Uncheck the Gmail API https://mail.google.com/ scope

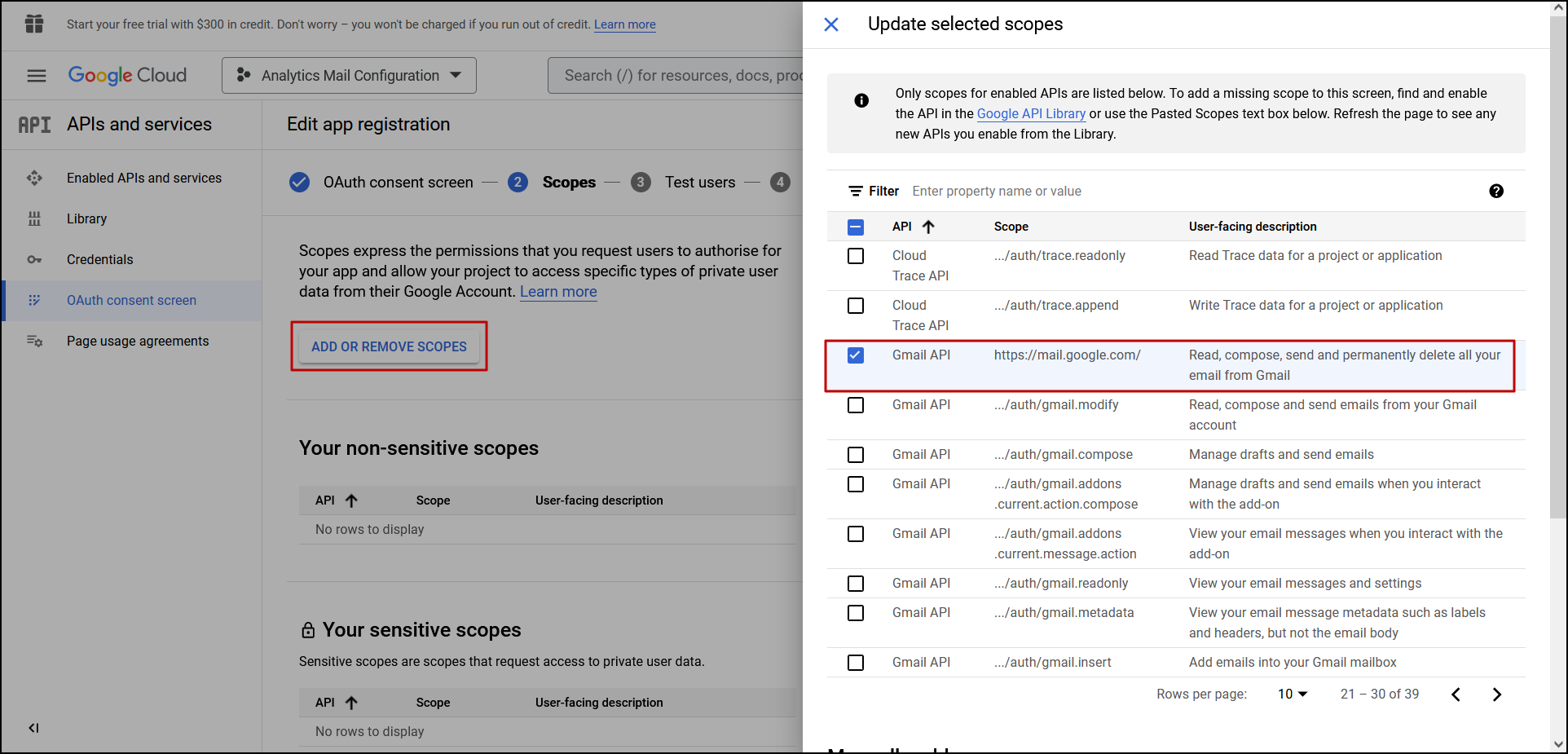(x=855, y=355)
